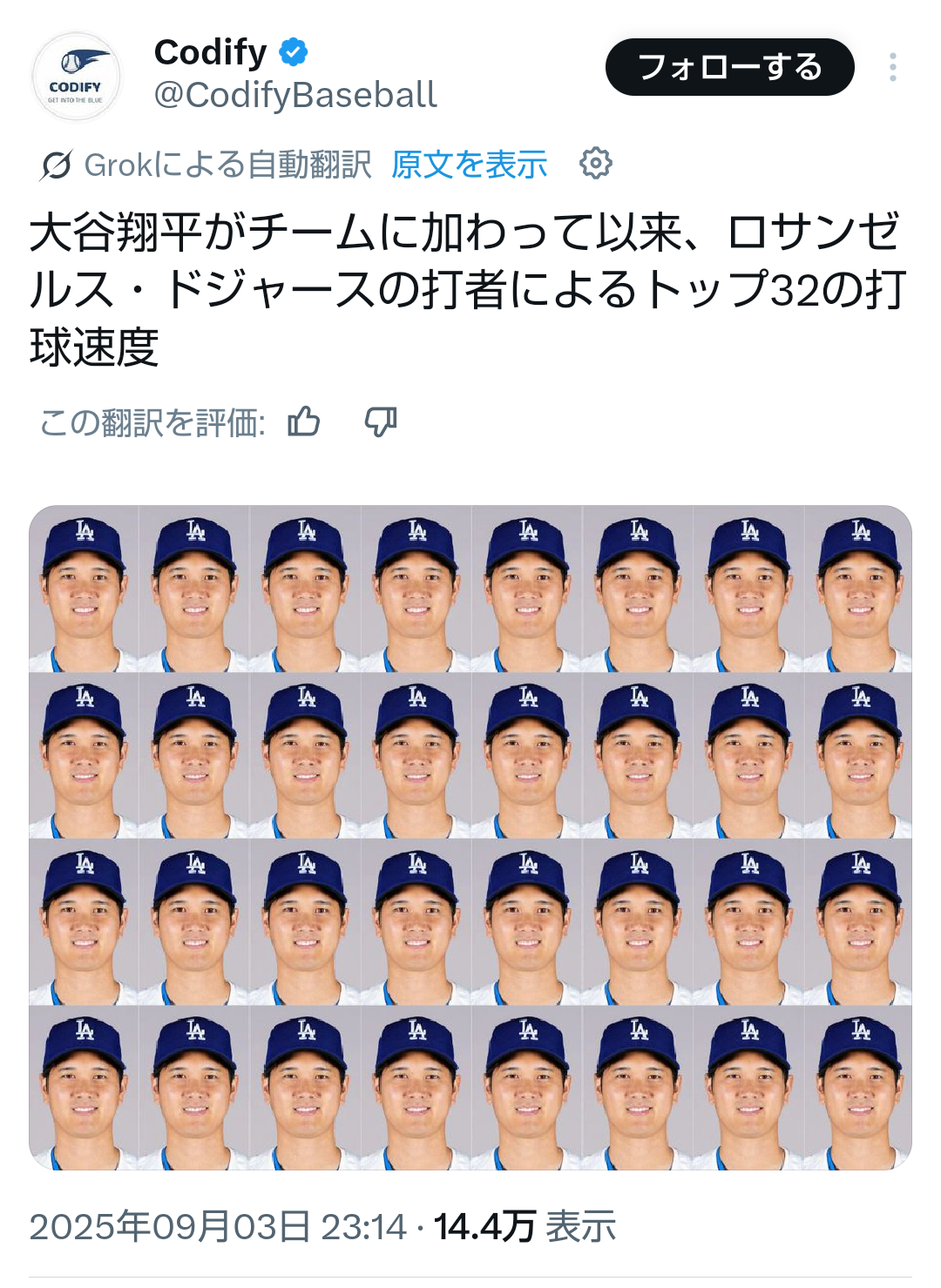Open the 32-face Dodgers image grid
This screenshot has width=941, height=1288.
pos(470,838)
